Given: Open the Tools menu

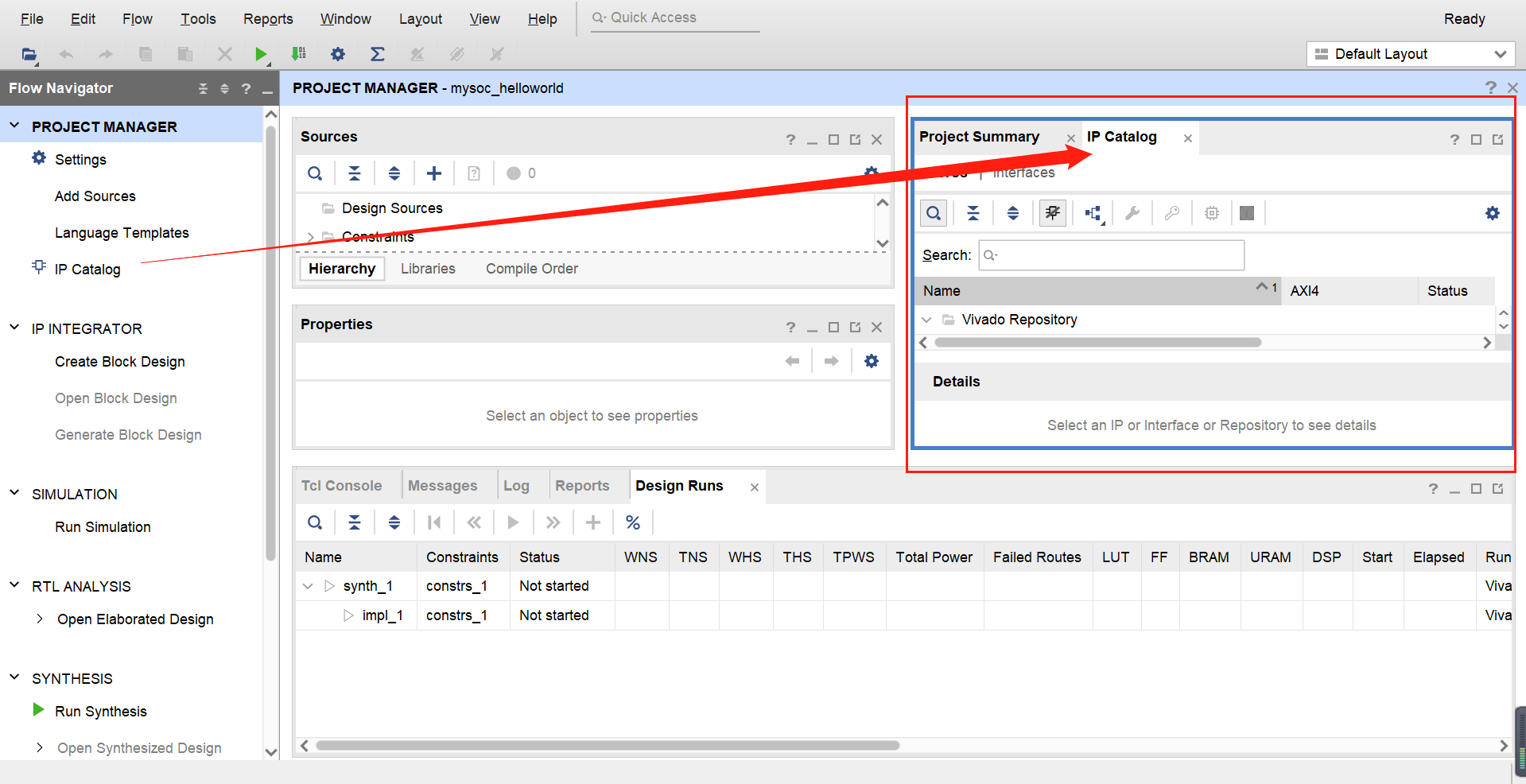Looking at the screenshot, I should [x=198, y=18].
